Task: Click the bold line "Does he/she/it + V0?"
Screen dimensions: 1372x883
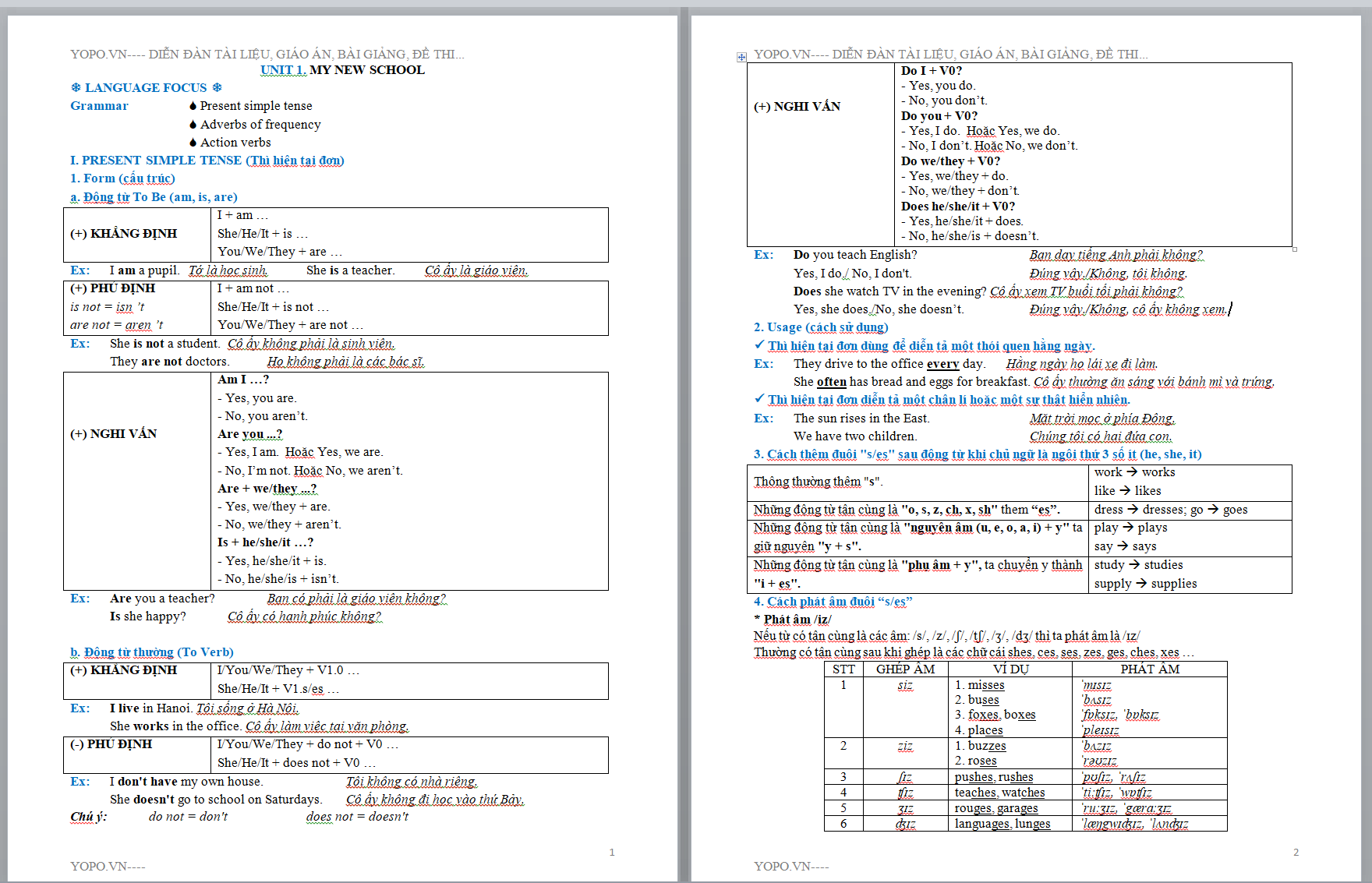Action: 958,207
